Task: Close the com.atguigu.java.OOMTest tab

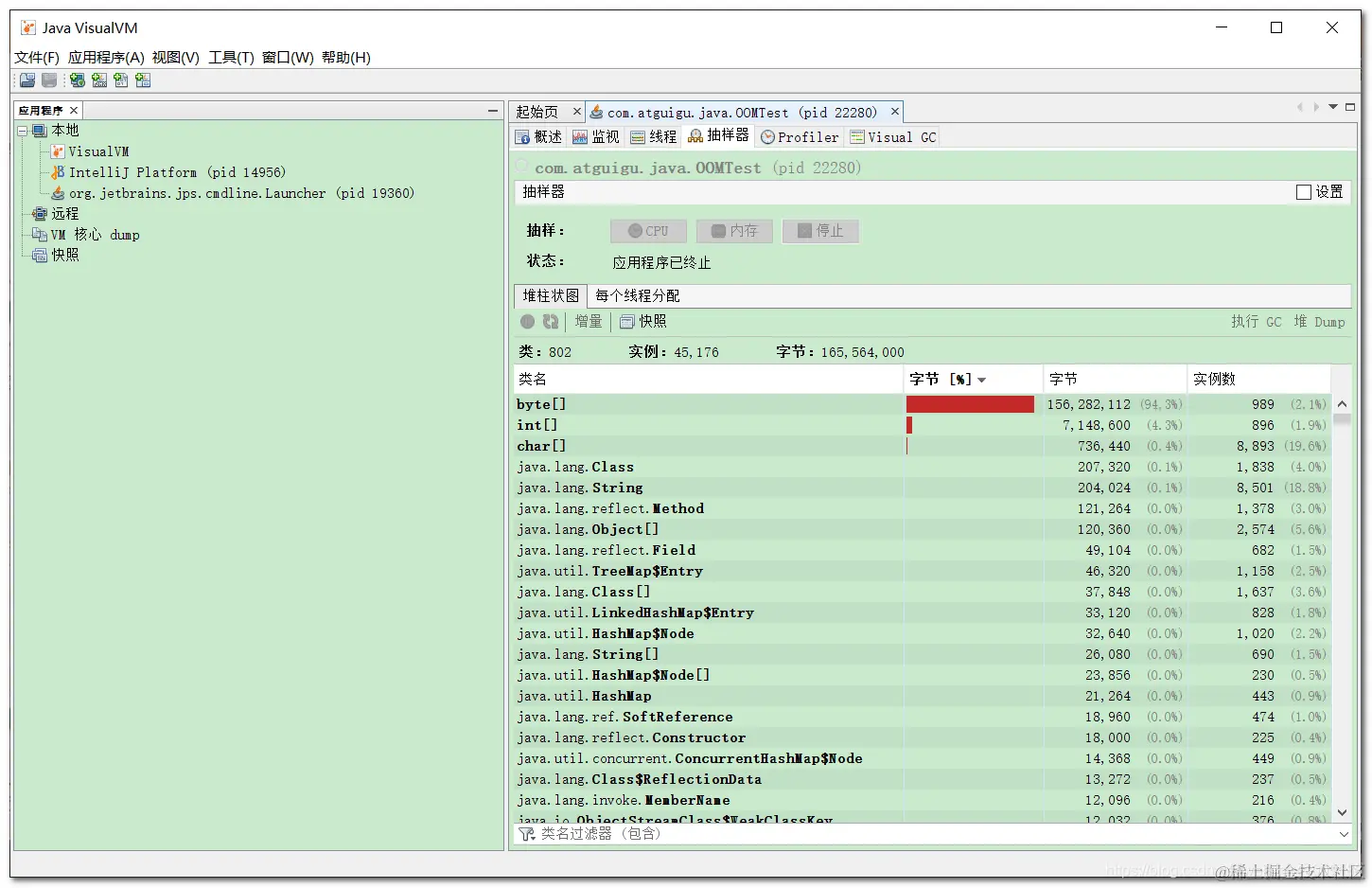Action: (895, 112)
